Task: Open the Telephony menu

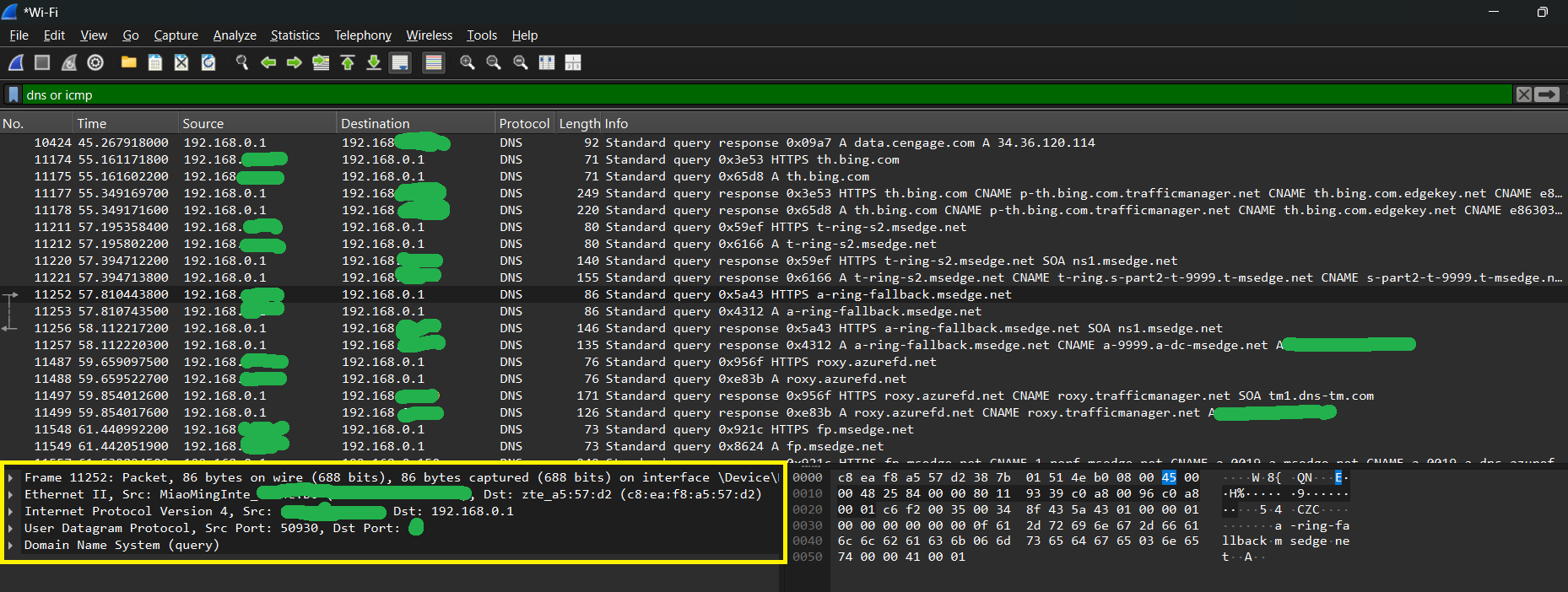Action: click(x=363, y=35)
